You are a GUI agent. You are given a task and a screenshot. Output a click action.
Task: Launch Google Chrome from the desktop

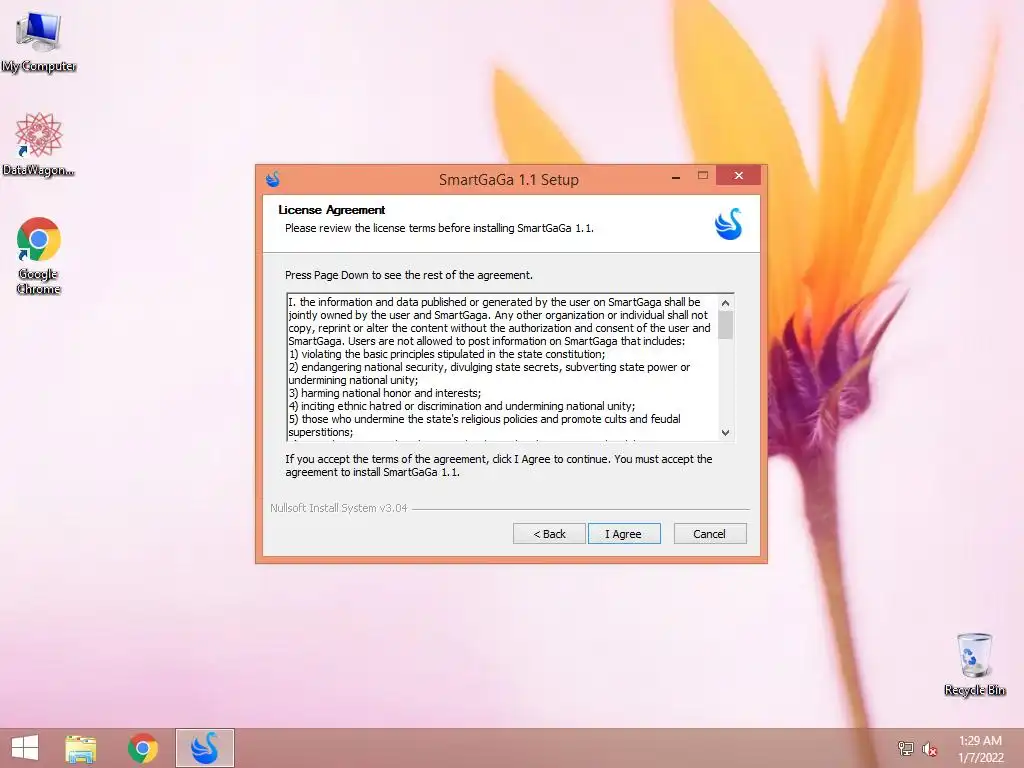pos(39,255)
